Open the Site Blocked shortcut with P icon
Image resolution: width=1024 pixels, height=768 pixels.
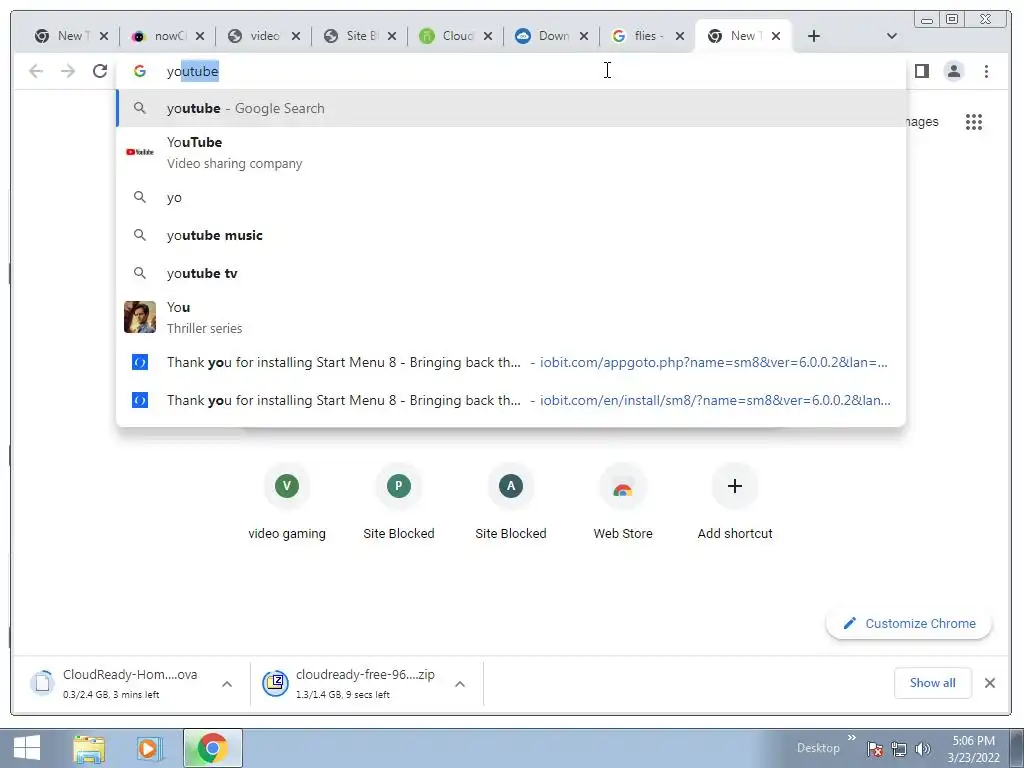click(398, 502)
